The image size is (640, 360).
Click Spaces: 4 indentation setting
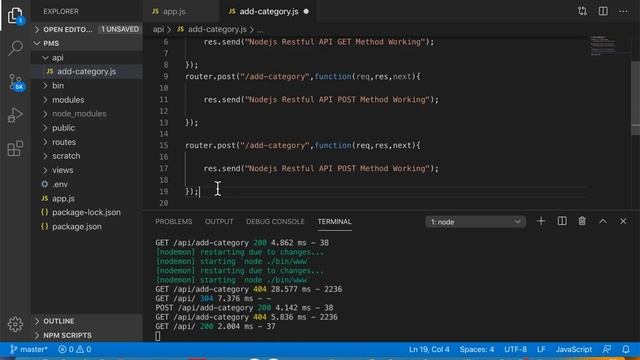point(477,349)
